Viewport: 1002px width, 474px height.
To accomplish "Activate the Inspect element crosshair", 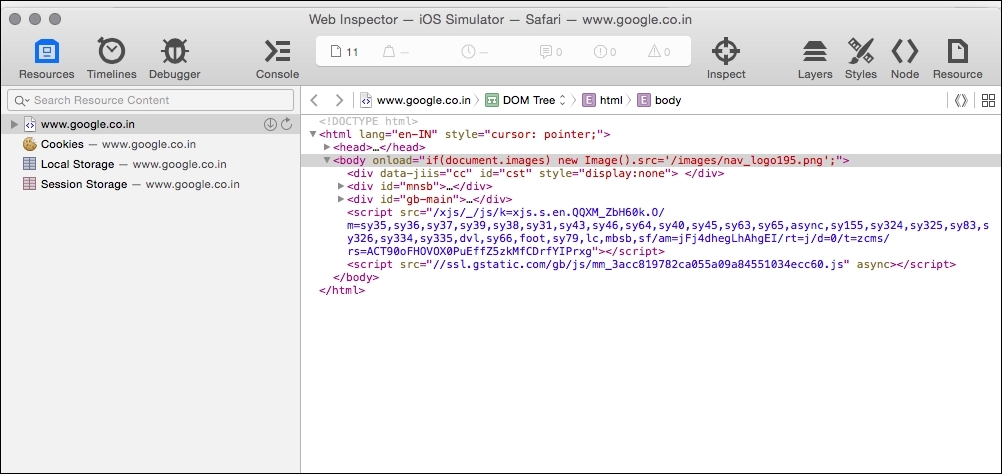I will pos(726,58).
